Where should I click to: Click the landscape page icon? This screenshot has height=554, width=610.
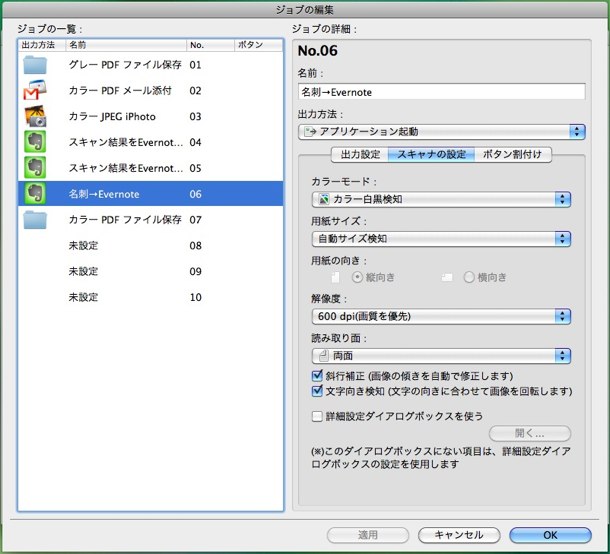[x=447, y=277]
